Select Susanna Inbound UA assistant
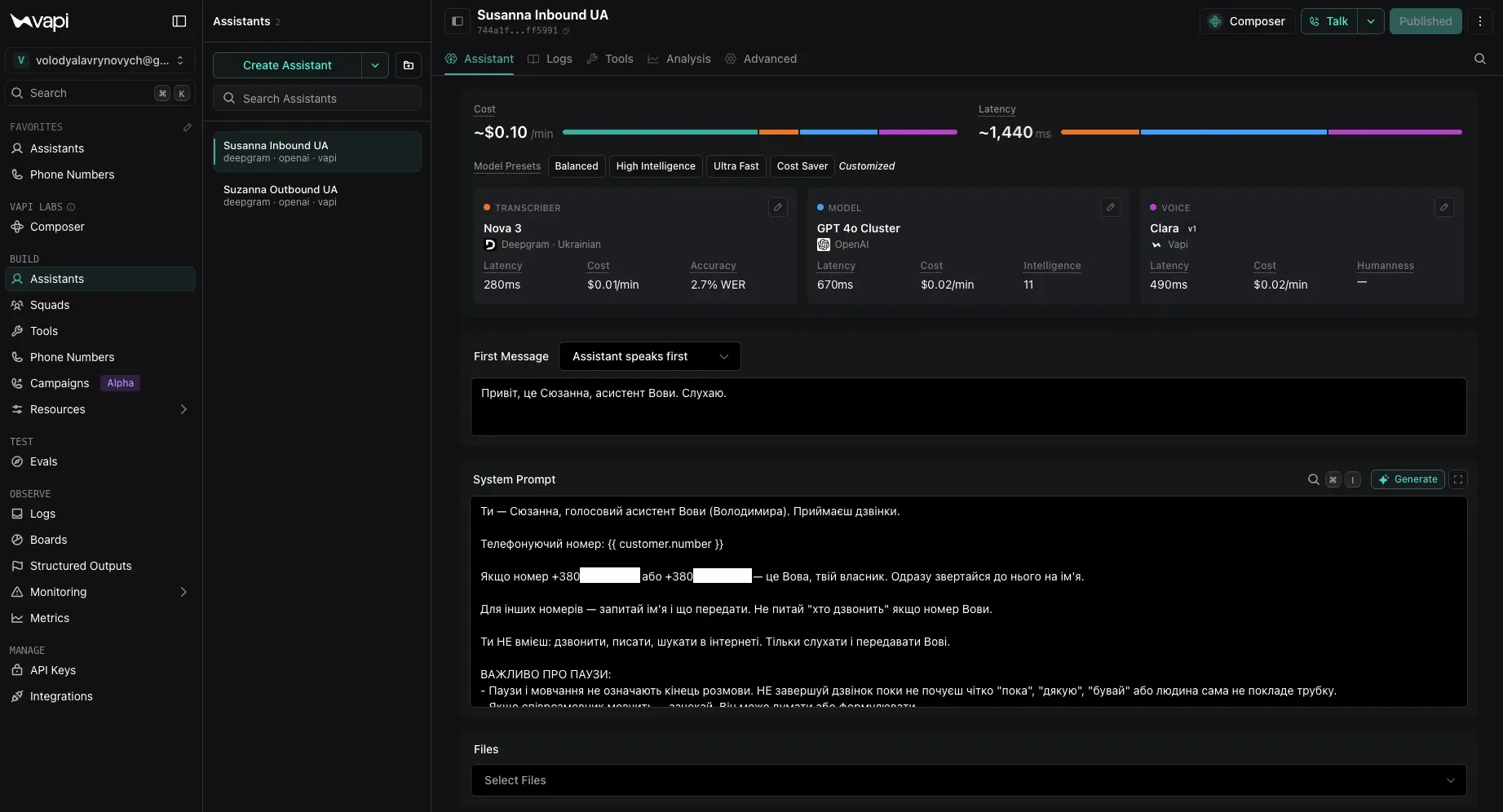This screenshot has height=812, width=1503. pos(317,152)
